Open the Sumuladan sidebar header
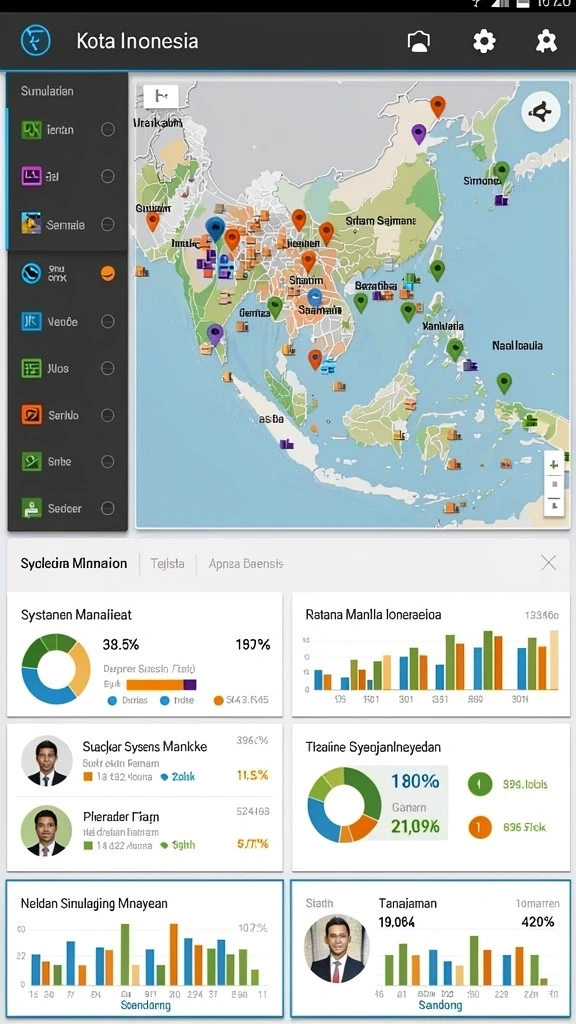576x1024 pixels. point(47,91)
